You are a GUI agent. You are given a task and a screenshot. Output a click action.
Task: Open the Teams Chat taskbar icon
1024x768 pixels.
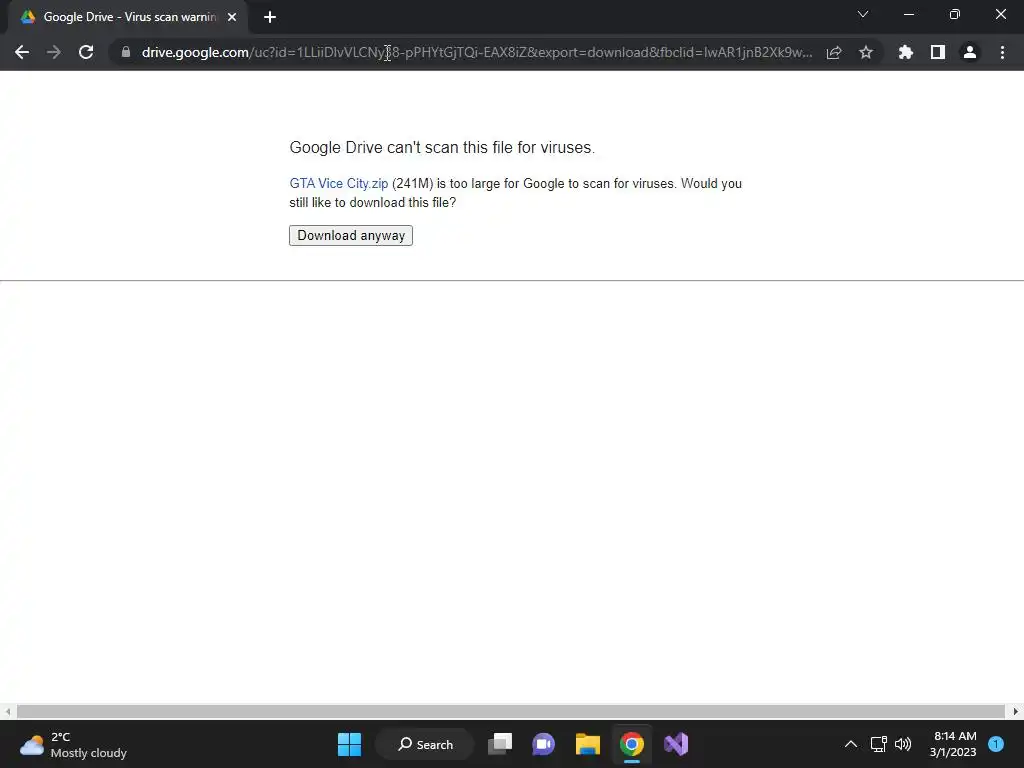point(543,744)
